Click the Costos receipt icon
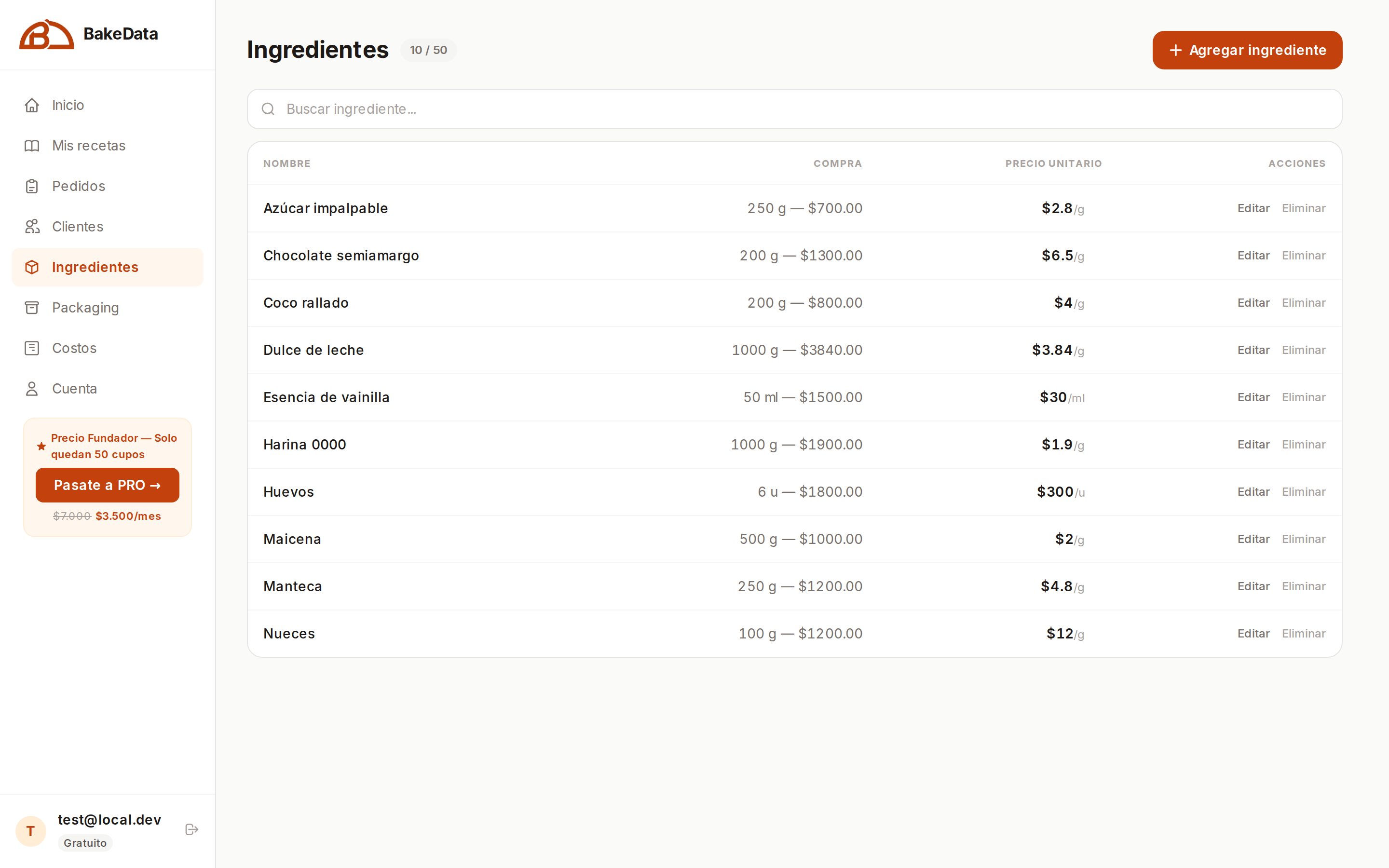 click(x=32, y=348)
